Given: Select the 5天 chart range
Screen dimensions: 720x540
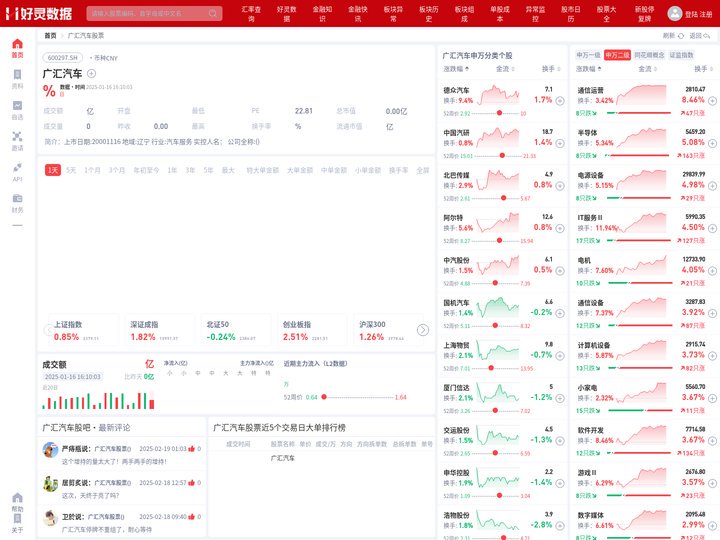Looking at the screenshot, I should pyautogui.click(x=71, y=170).
